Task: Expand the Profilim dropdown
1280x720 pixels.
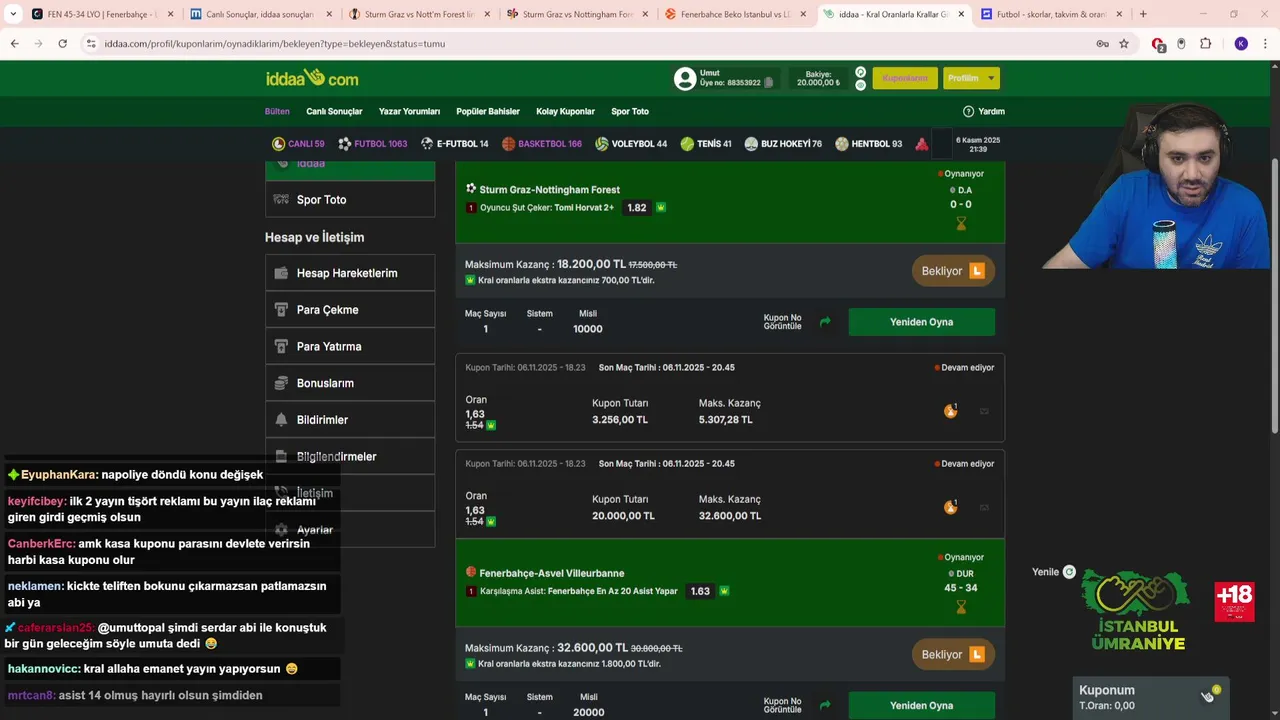Action: [971, 78]
